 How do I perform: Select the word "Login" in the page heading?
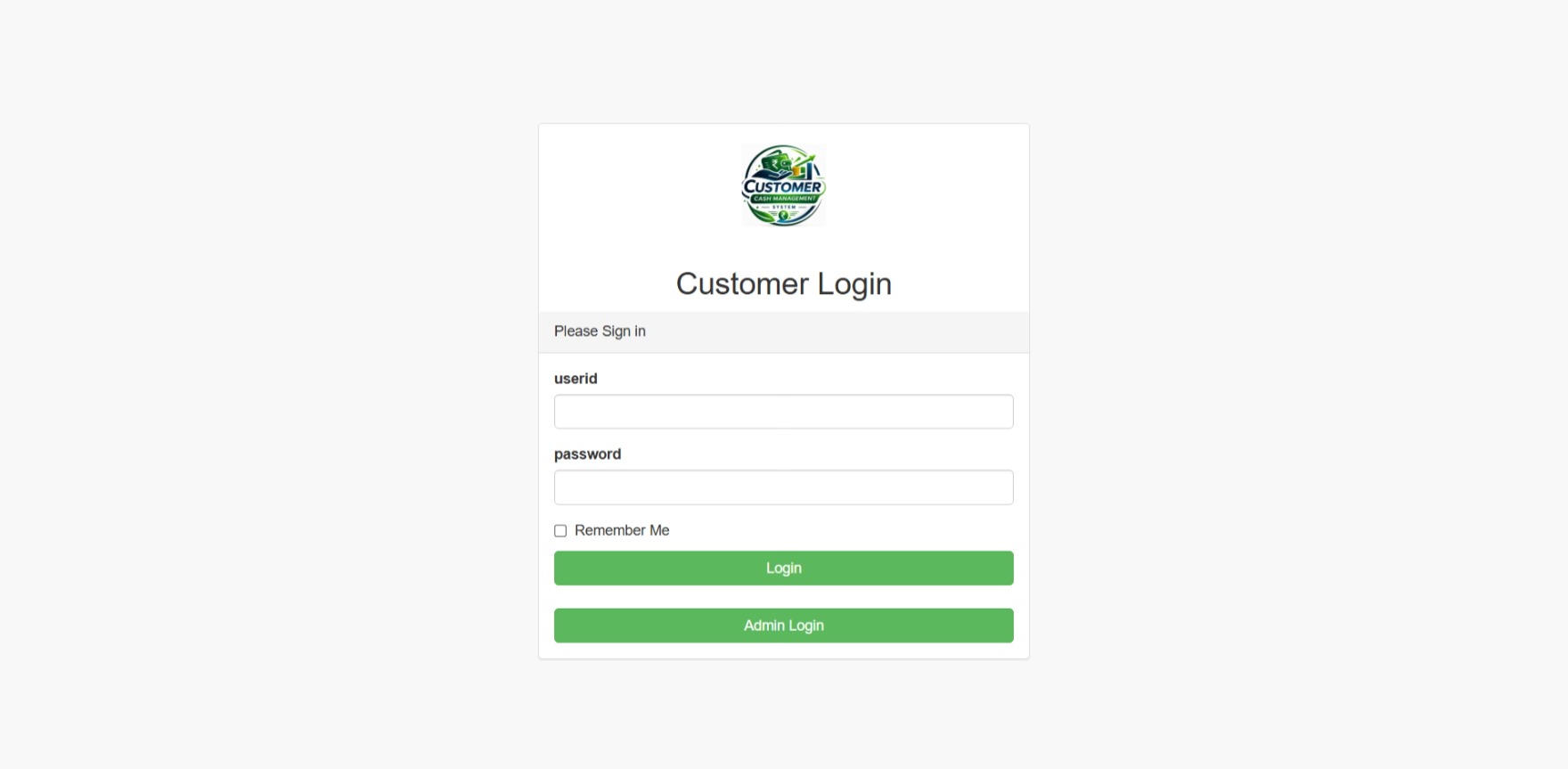[854, 283]
